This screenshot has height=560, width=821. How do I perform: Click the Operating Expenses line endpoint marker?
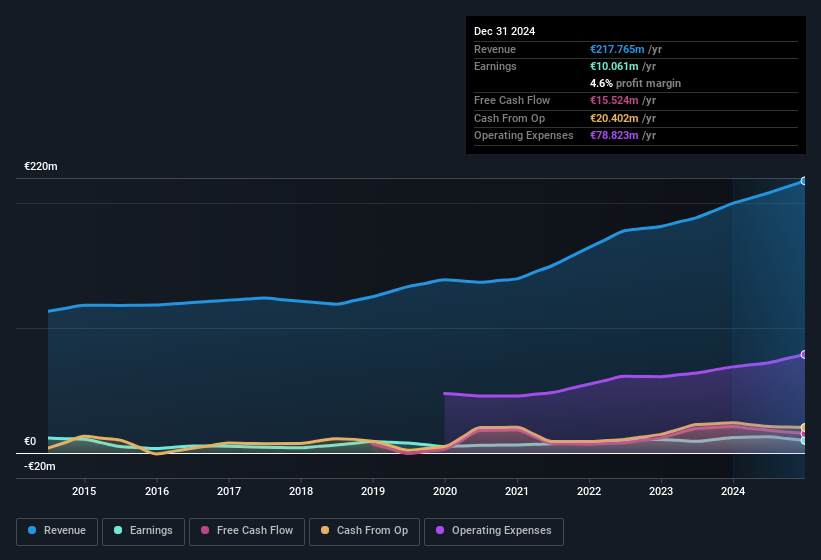pos(803,354)
